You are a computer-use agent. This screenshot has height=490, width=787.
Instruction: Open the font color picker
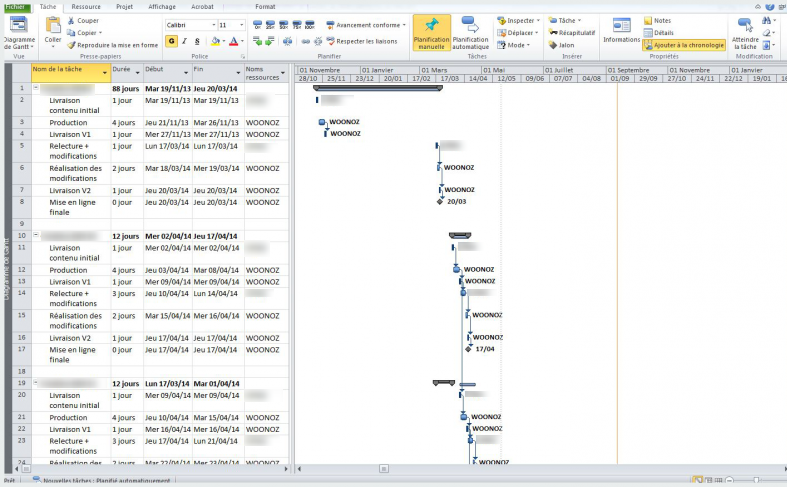(x=233, y=41)
